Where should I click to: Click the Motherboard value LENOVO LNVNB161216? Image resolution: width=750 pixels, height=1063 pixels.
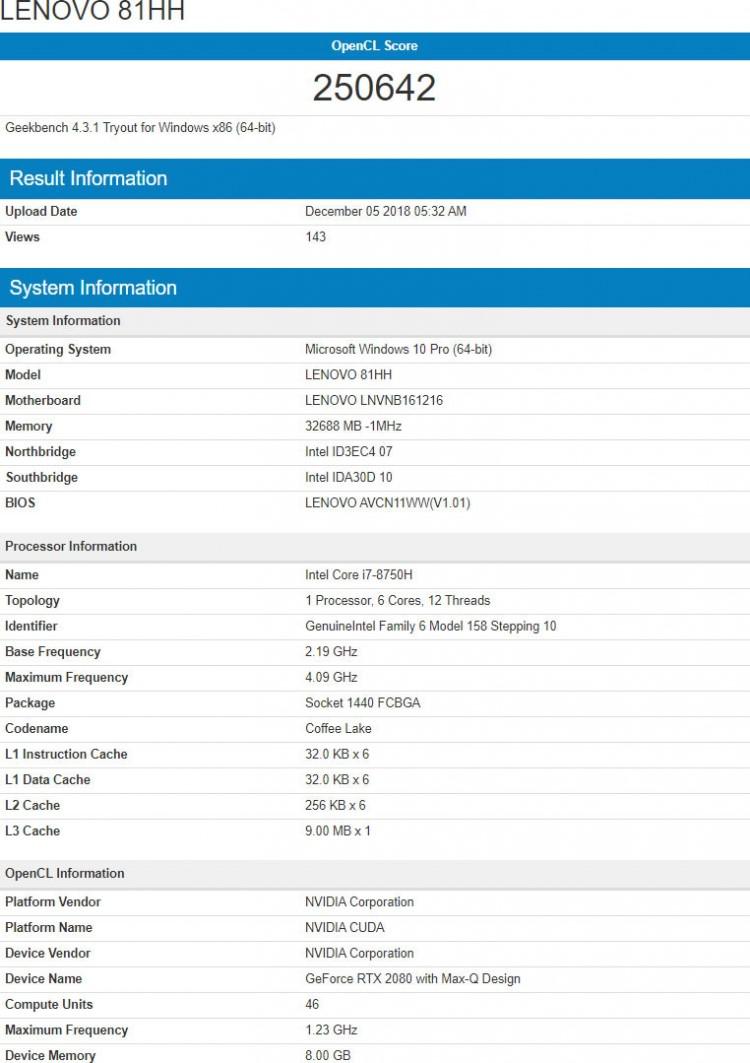point(373,401)
